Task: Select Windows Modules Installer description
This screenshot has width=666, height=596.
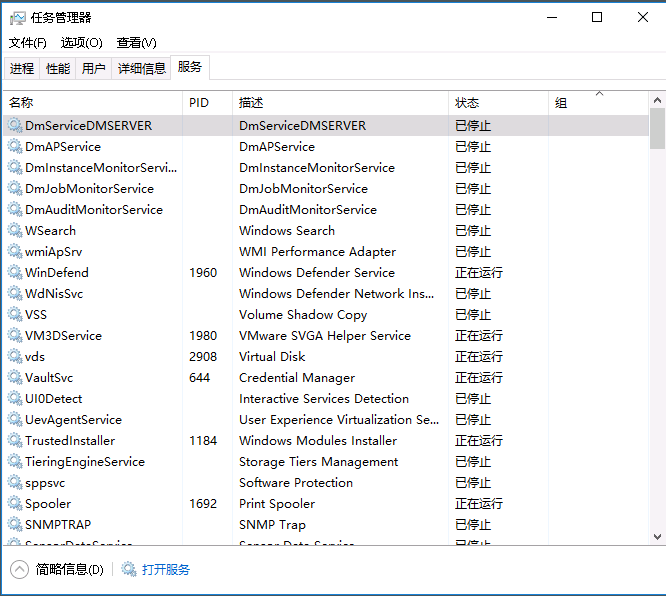Action: [x=318, y=441]
